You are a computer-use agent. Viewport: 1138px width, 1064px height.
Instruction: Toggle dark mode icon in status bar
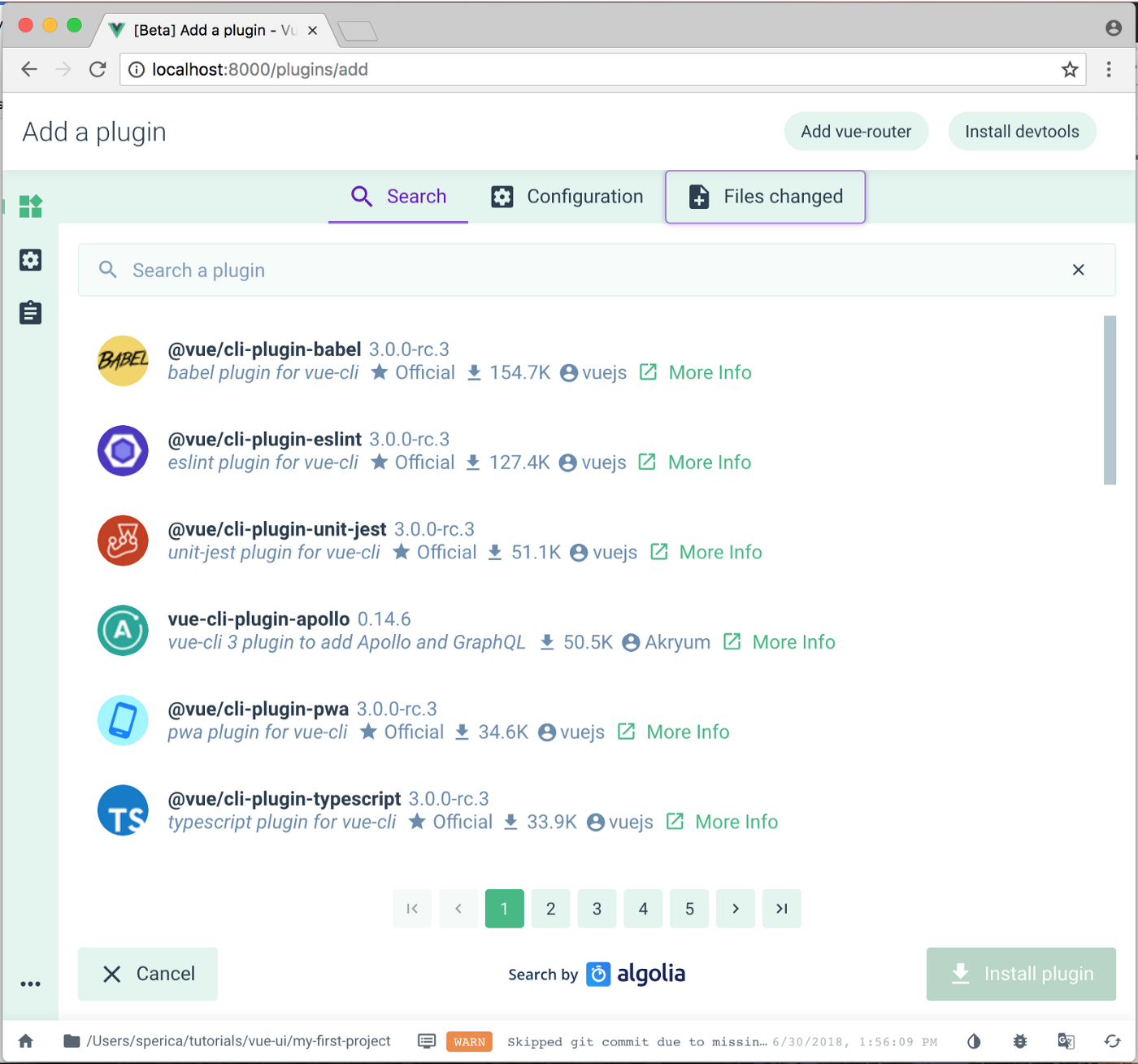pyautogui.click(x=974, y=1041)
